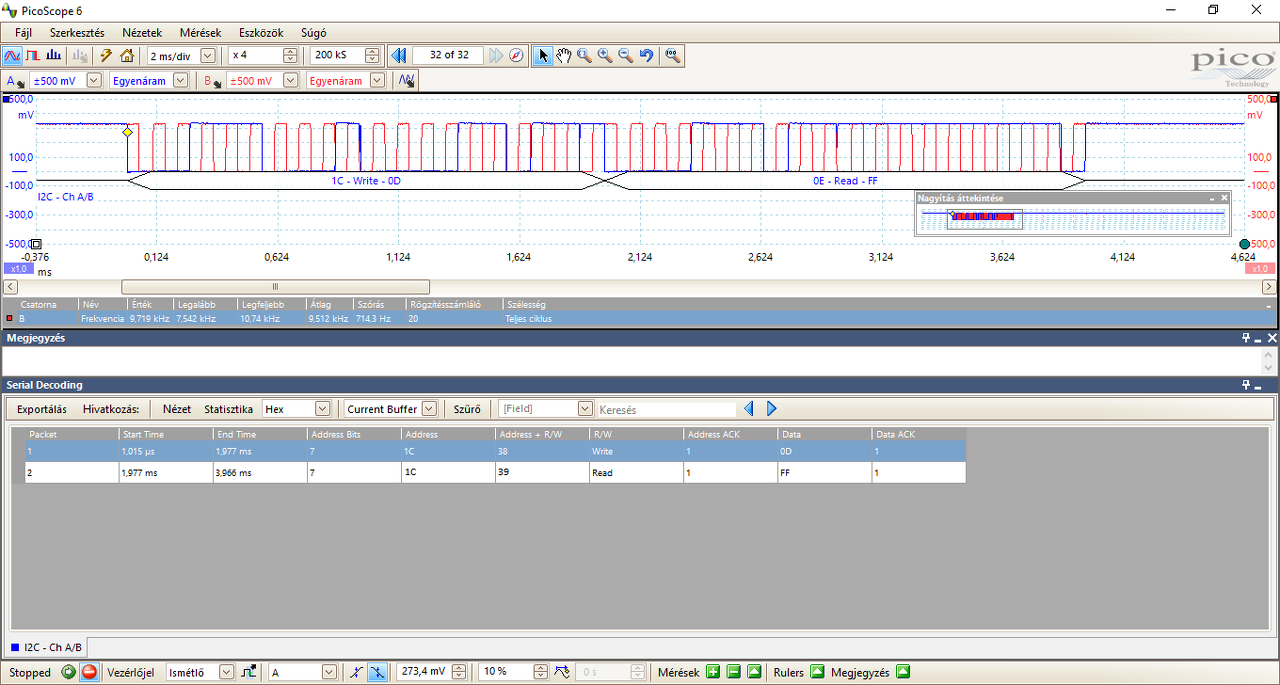This screenshot has width=1280, height=685.
Task: Open Channel A Egyenáram coupling dropdown
Action: pos(180,81)
